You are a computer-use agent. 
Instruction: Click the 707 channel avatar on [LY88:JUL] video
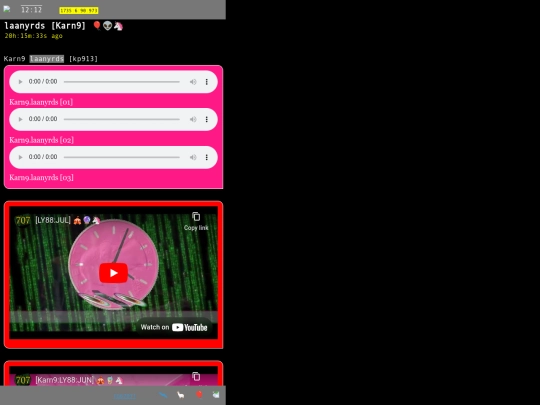click(x=23, y=220)
